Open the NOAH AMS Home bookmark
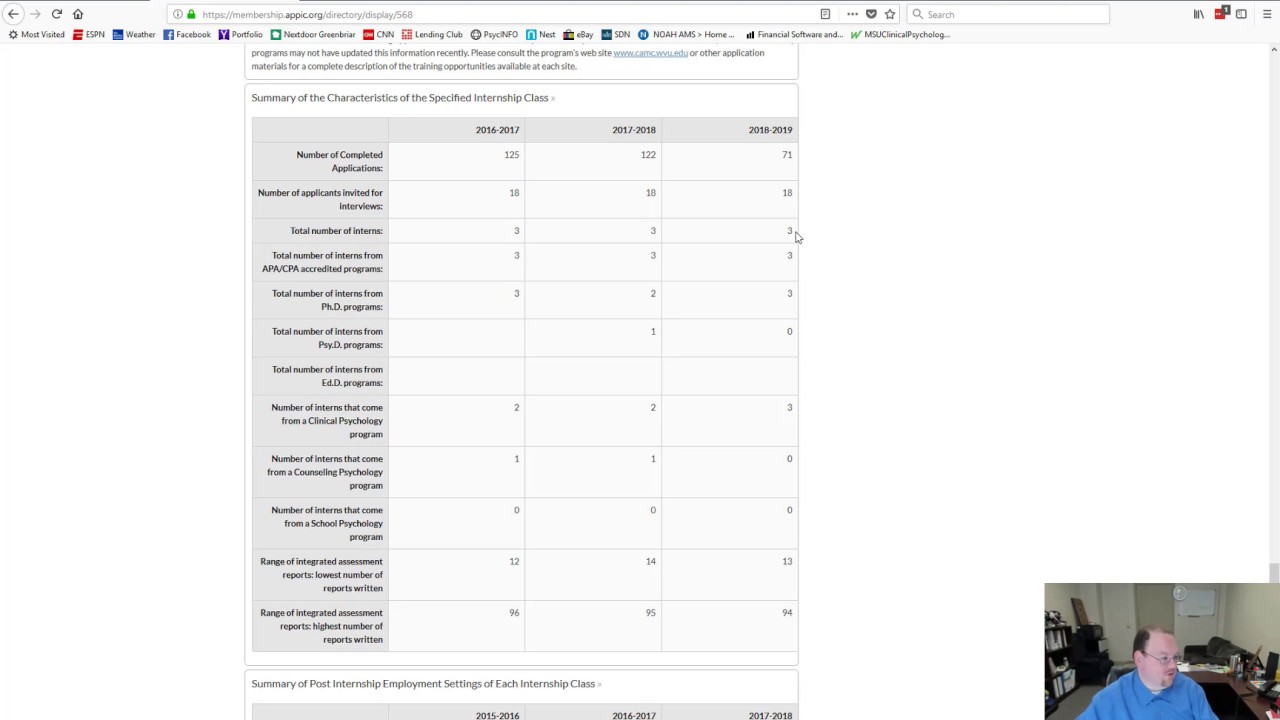Image resolution: width=1280 pixels, height=720 pixels. [686, 34]
